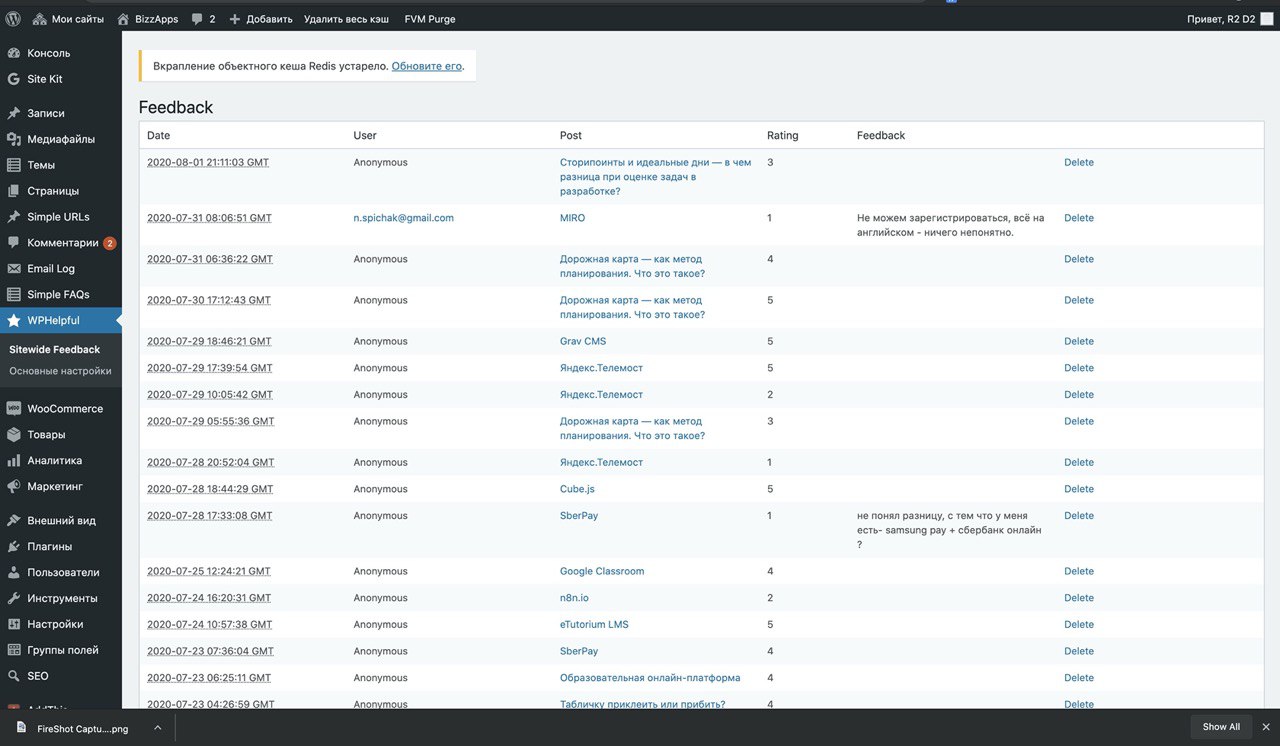Delete the MIRO feedback entry
The image size is (1280, 746).
[x=1078, y=218]
